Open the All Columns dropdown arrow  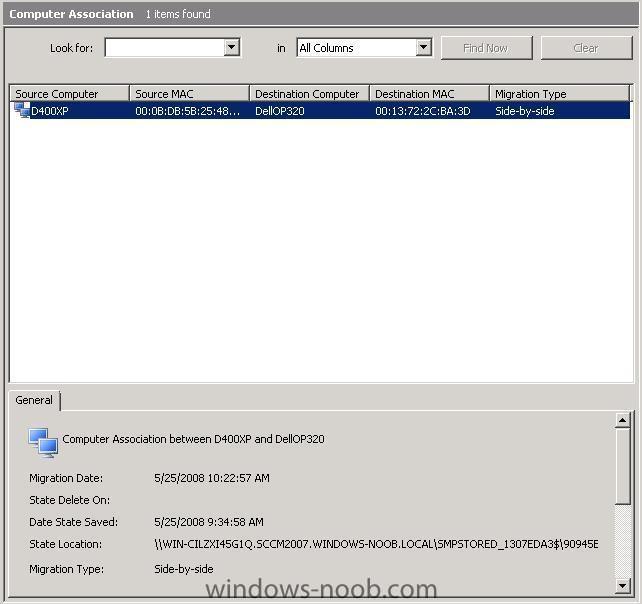point(424,48)
